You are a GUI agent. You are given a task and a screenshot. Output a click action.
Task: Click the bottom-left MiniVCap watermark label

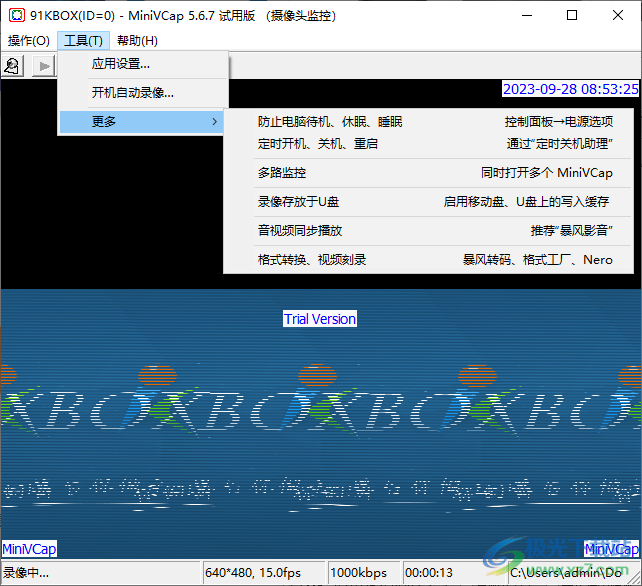coord(29,549)
